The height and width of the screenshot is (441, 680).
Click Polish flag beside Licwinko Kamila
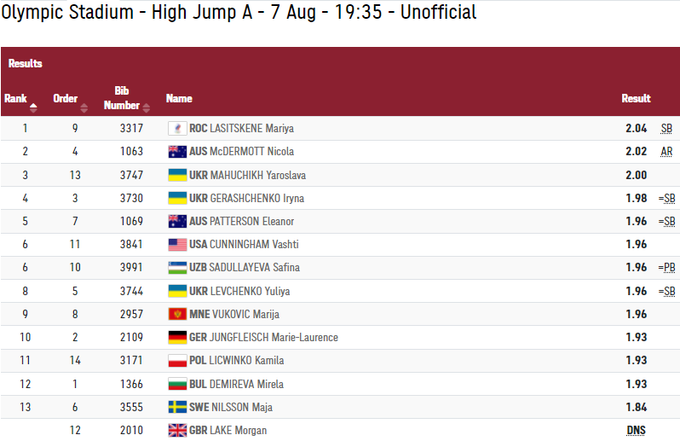pyautogui.click(x=177, y=360)
